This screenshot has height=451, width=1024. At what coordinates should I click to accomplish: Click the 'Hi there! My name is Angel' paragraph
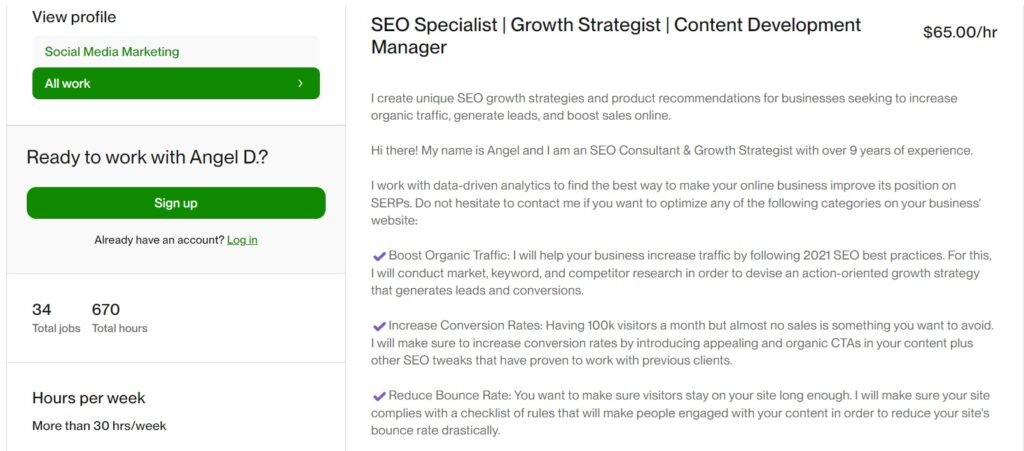click(x=670, y=151)
